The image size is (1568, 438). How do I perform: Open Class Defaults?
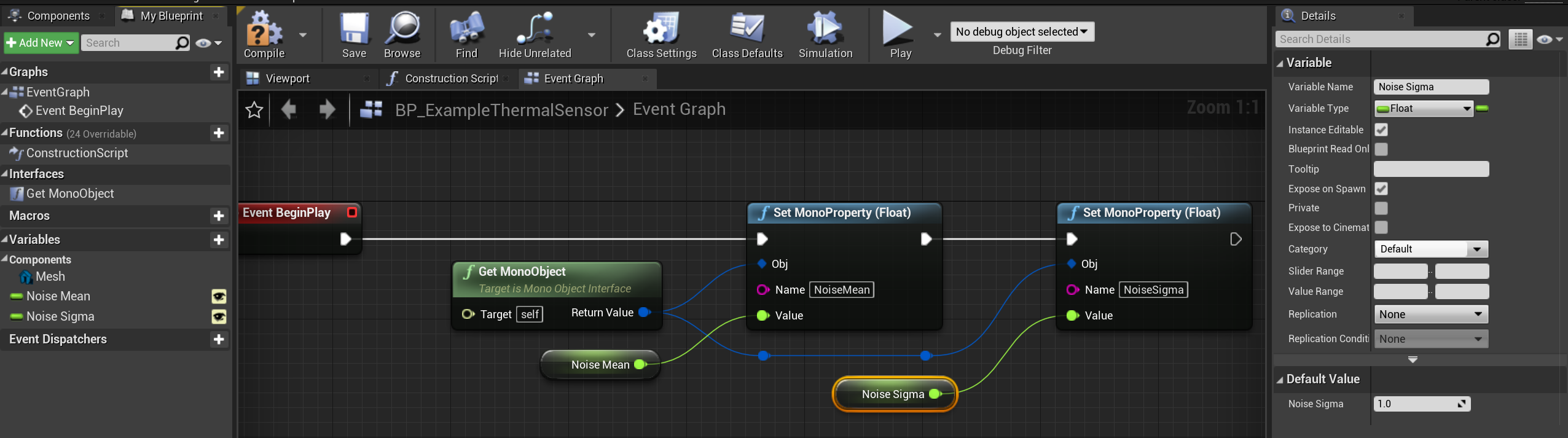coord(747,35)
